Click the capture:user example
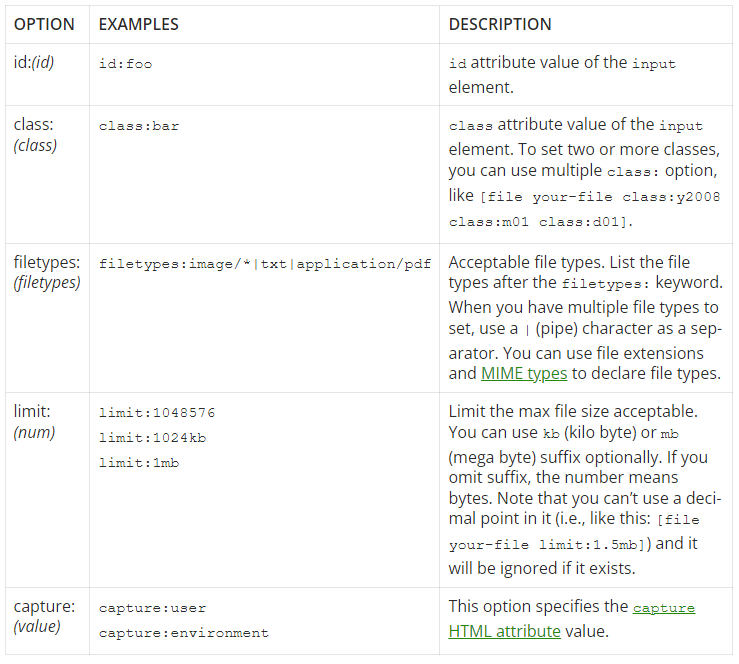 [x=152, y=607]
